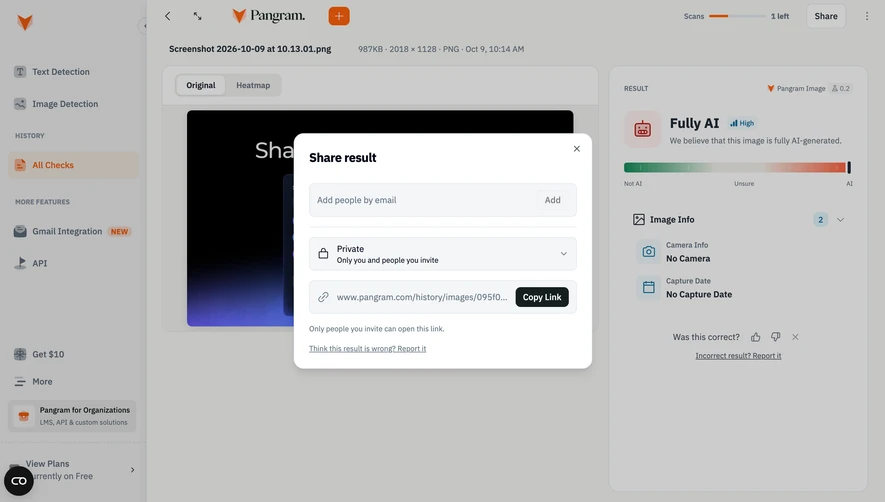Click the pangram.com share URL text
This screenshot has height=502, width=885.
click(422, 297)
